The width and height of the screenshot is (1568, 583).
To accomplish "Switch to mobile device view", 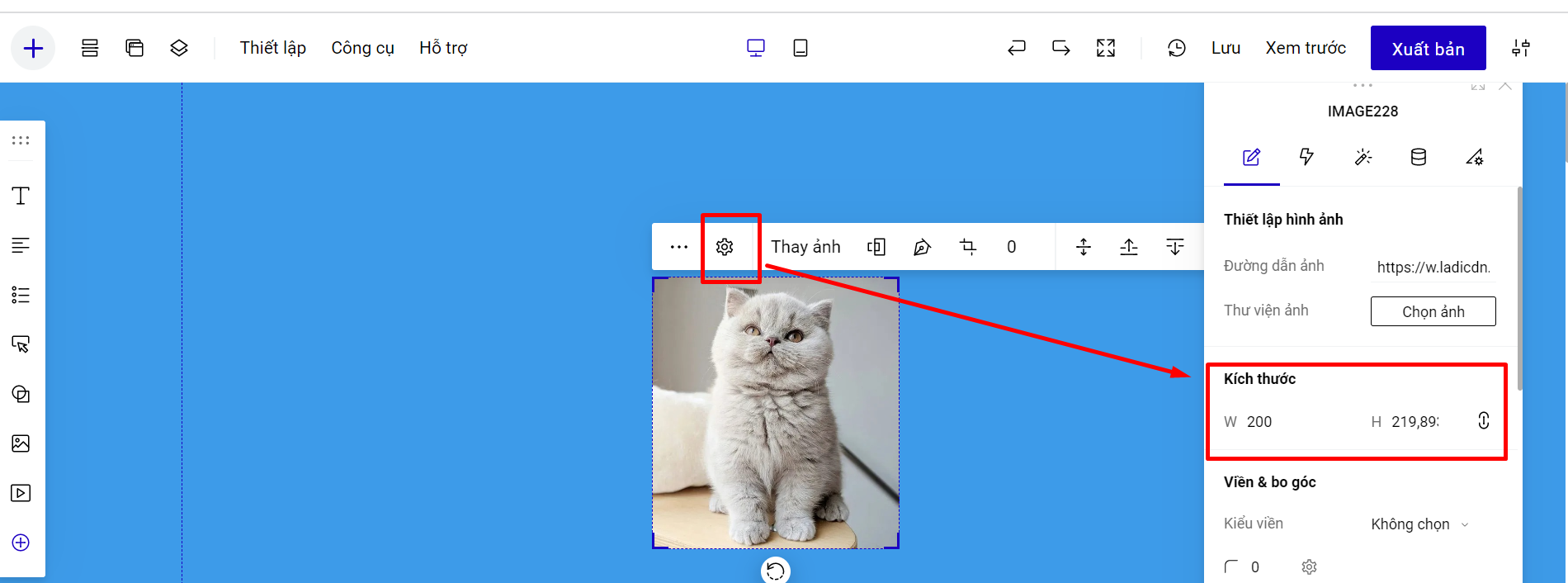I will 800,49.
